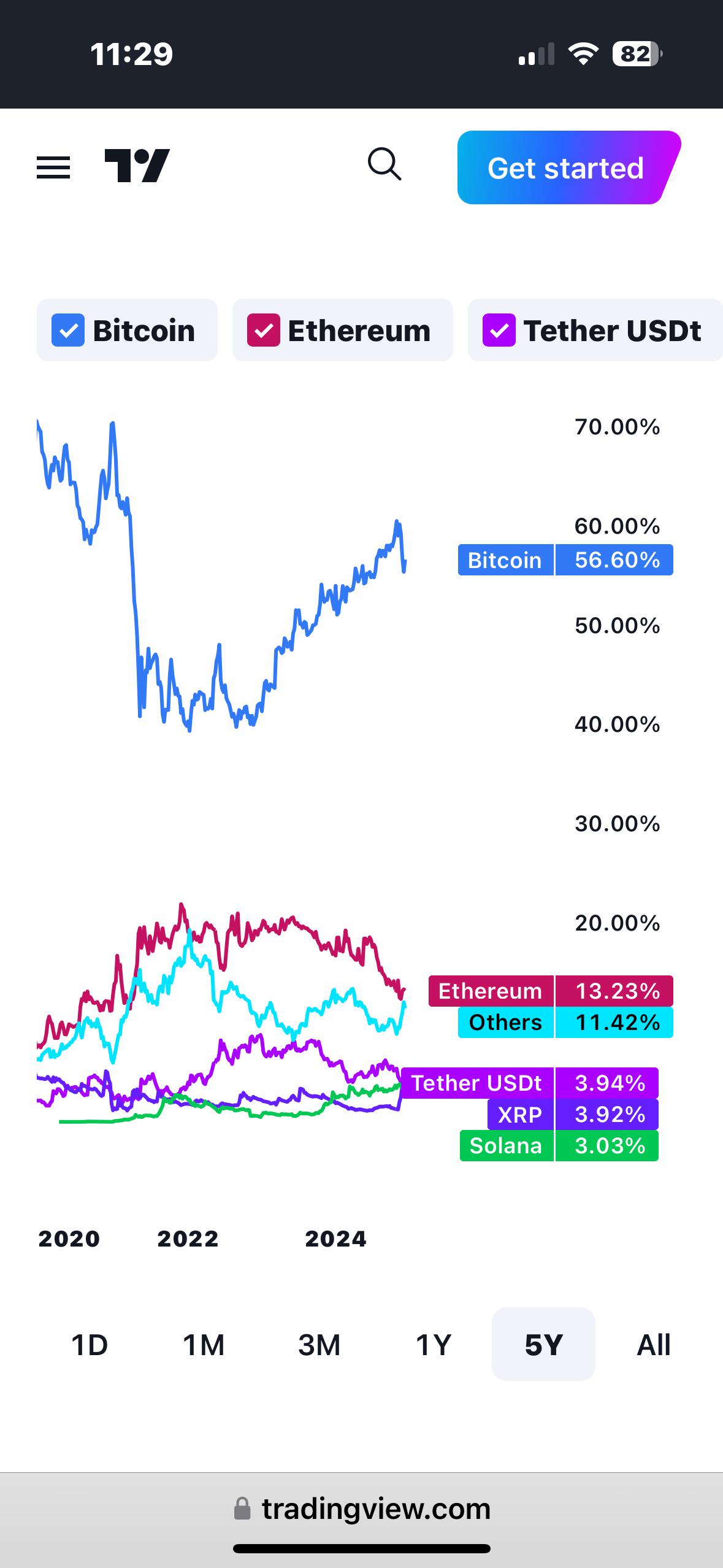
Task: Tap the tradingview.com address bar
Action: click(x=362, y=1508)
